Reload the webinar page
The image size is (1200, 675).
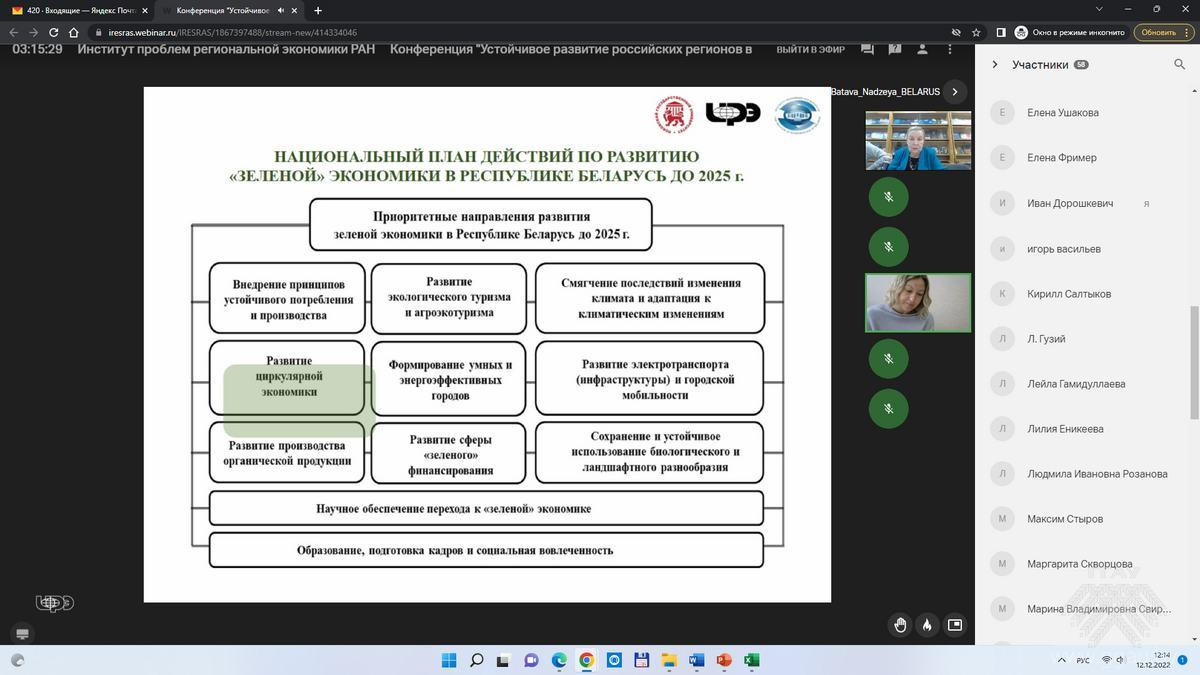click(54, 32)
